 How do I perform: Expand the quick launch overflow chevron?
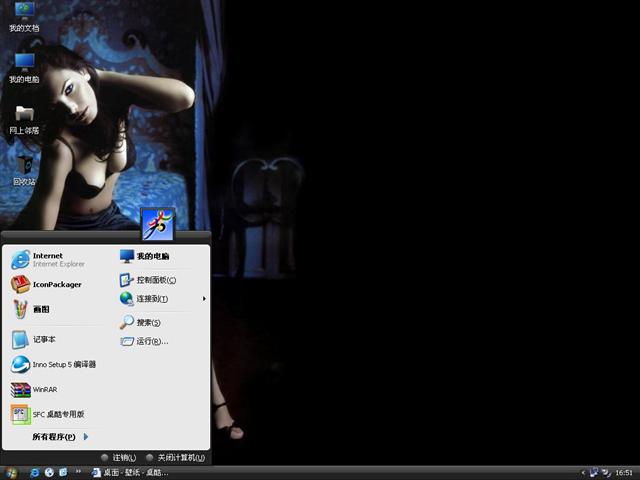[78, 472]
